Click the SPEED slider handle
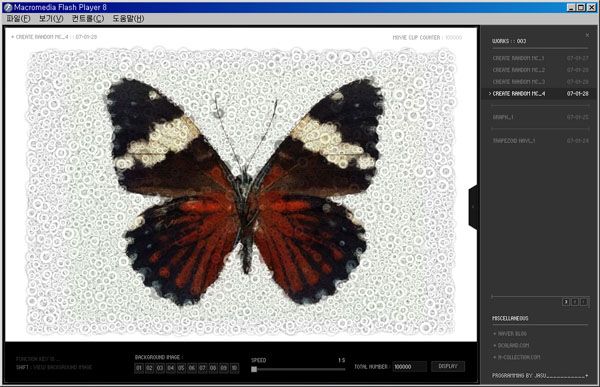Image resolution: width=600 pixels, height=387 pixels. point(254,369)
